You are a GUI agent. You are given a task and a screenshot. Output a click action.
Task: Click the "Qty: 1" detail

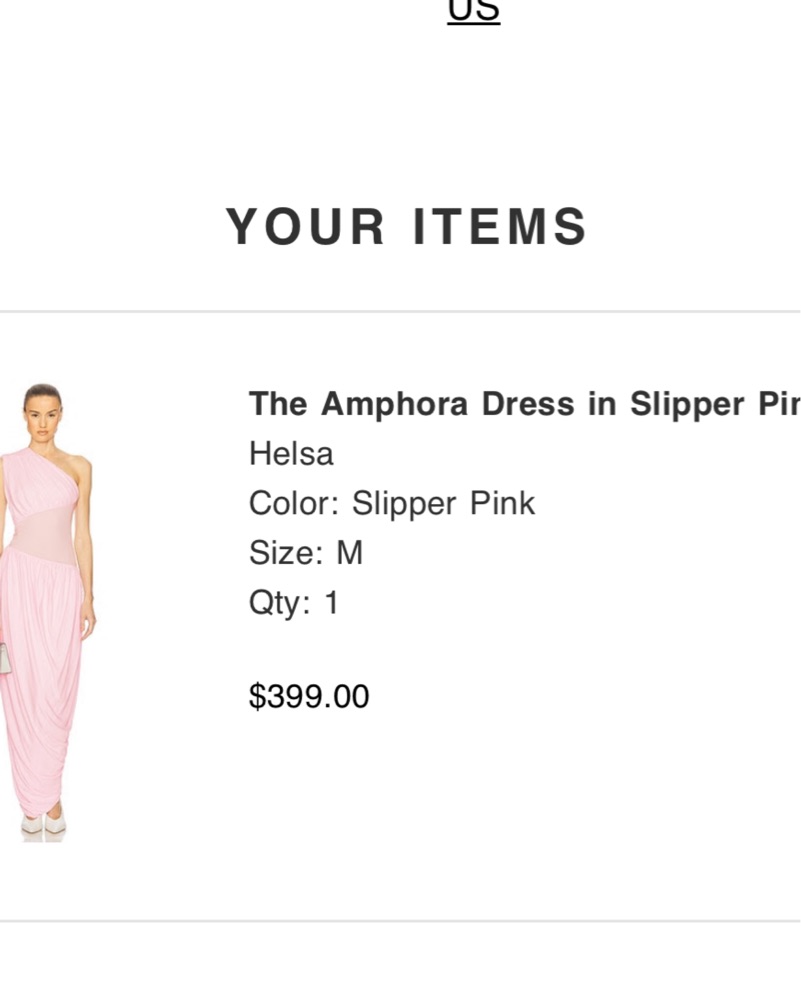click(294, 602)
